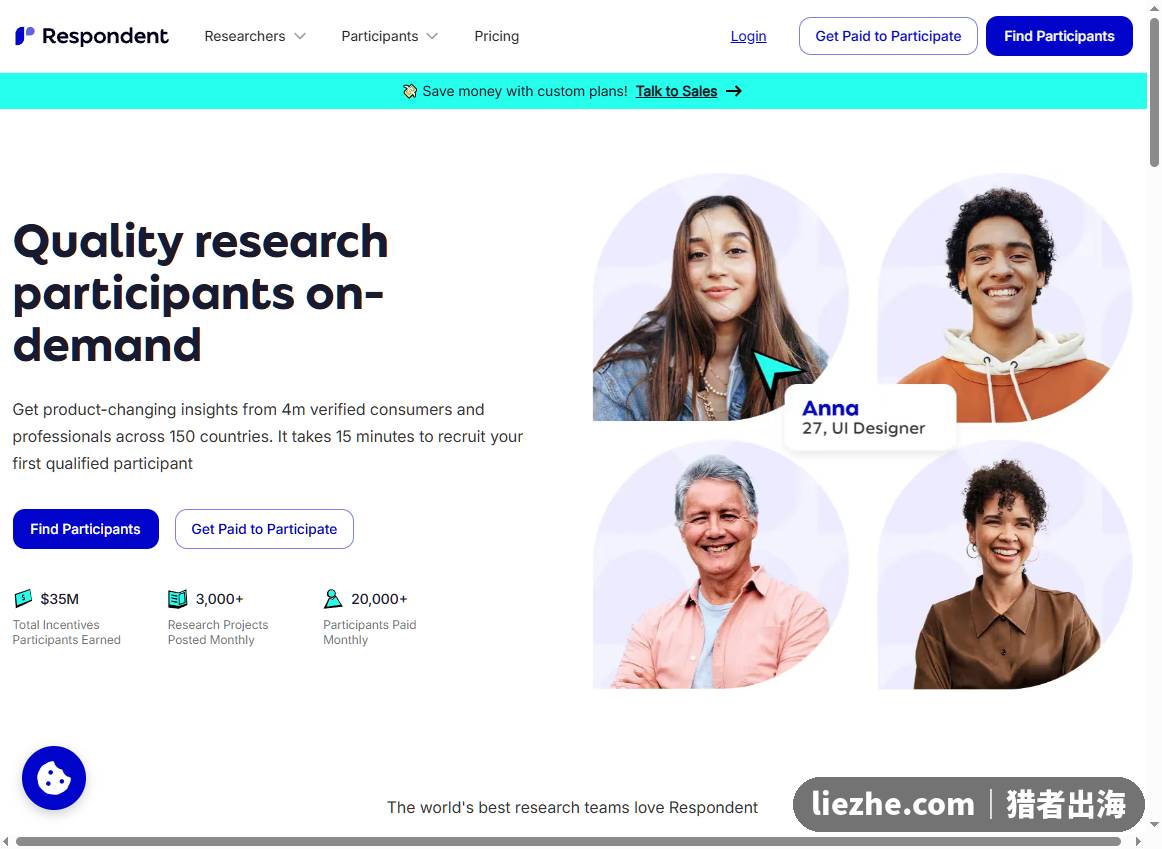The width and height of the screenshot is (1162, 849).
Task: Click the teal cursor arrow on Anna's photo
Action: tap(774, 370)
